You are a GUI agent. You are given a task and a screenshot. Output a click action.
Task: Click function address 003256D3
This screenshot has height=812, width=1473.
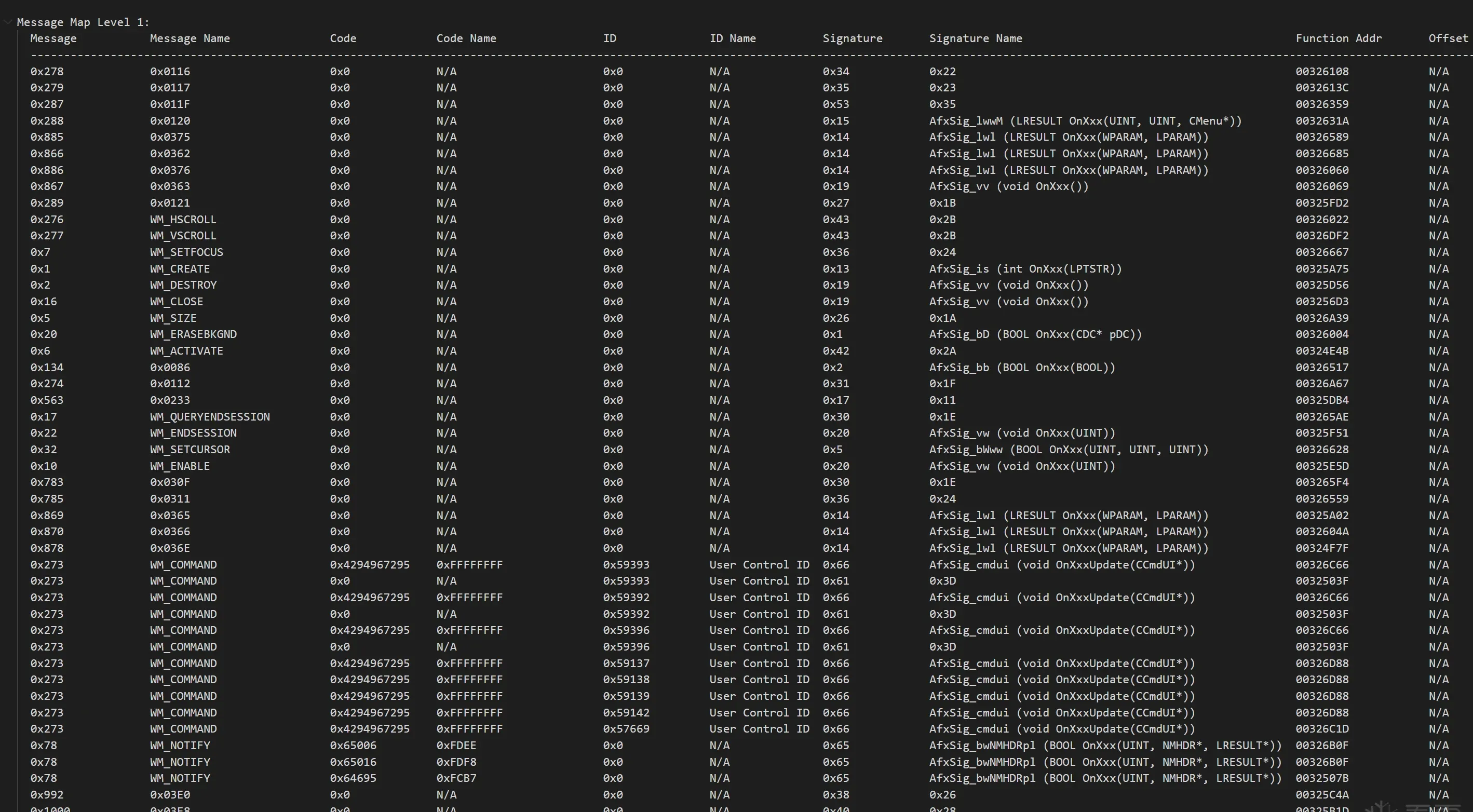[x=1322, y=301]
